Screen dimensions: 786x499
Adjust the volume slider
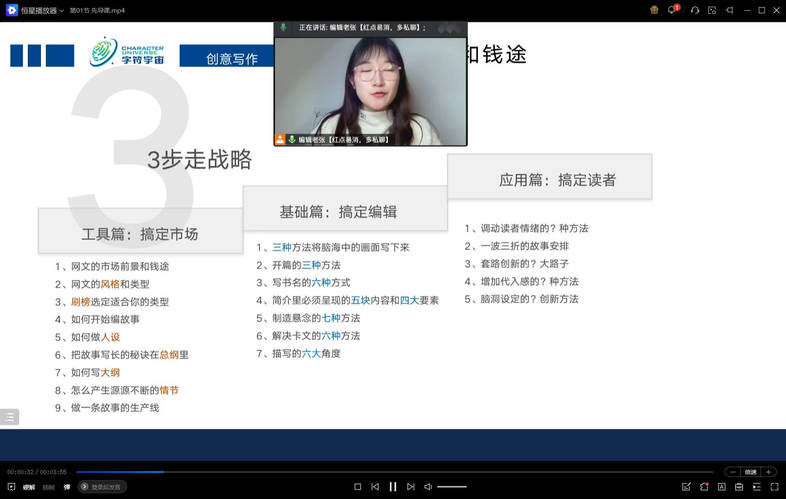tap(452, 487)
